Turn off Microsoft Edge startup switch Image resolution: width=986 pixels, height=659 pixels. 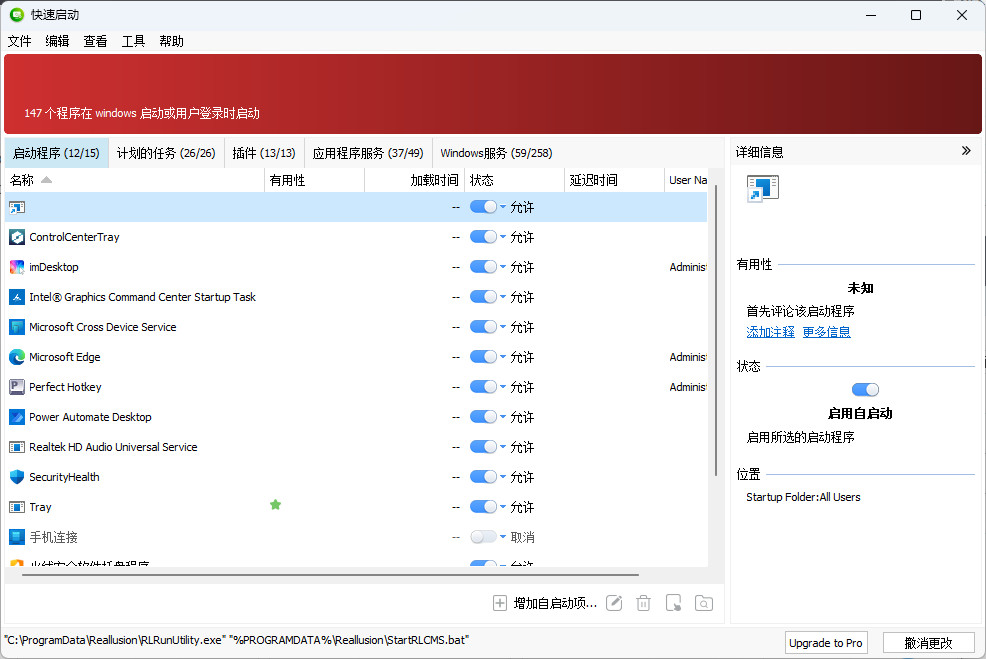pyautogui.click(x=483, y=357)
